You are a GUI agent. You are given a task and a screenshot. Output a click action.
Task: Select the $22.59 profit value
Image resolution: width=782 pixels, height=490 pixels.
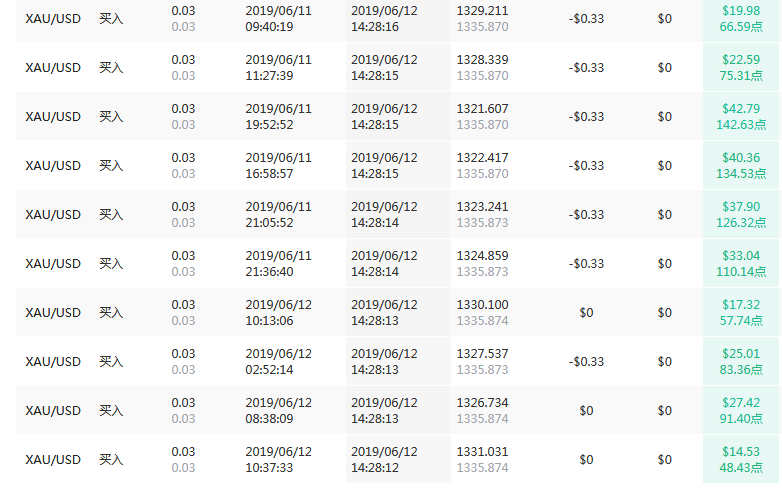[x=741, y=59]
